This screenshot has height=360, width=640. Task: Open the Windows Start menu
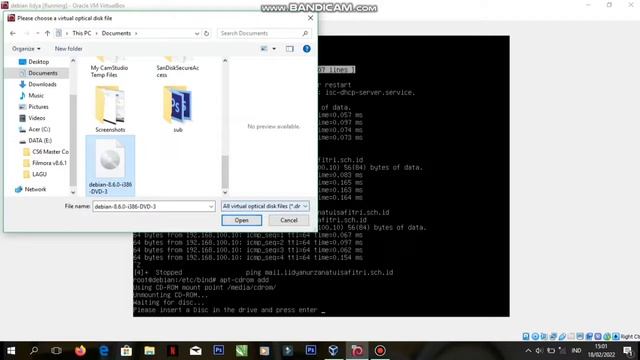tap(11, 351)
